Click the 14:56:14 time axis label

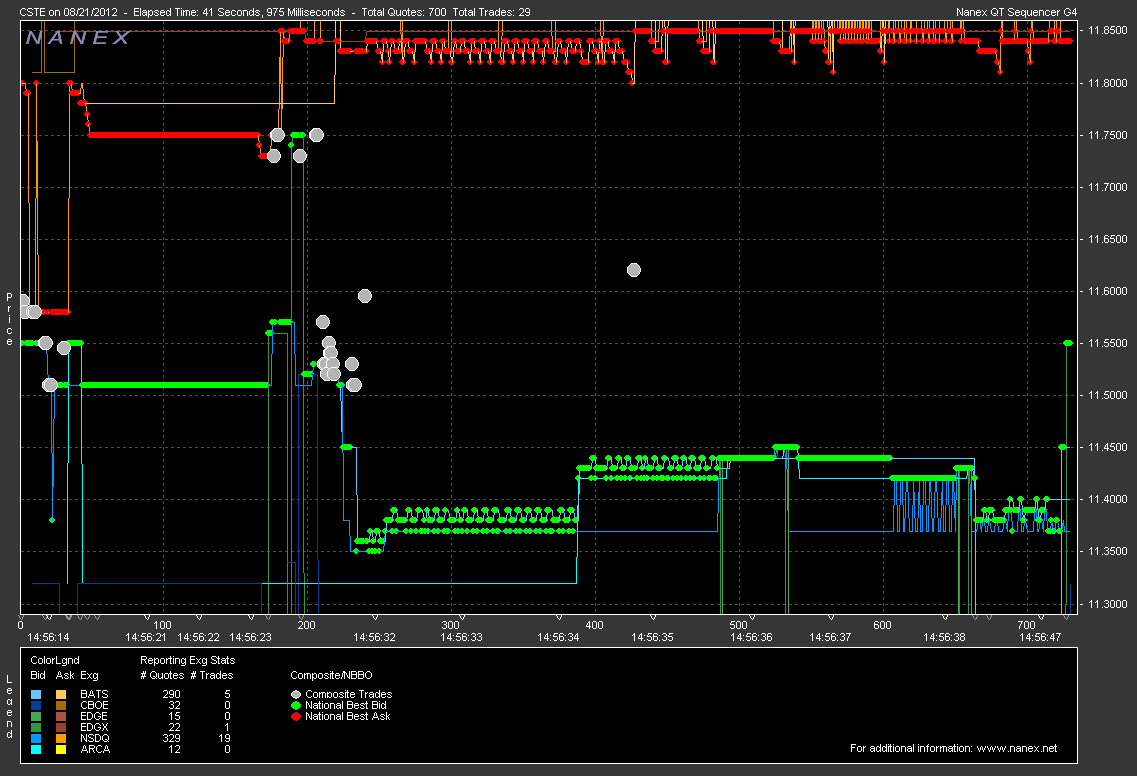click(48, 637)
